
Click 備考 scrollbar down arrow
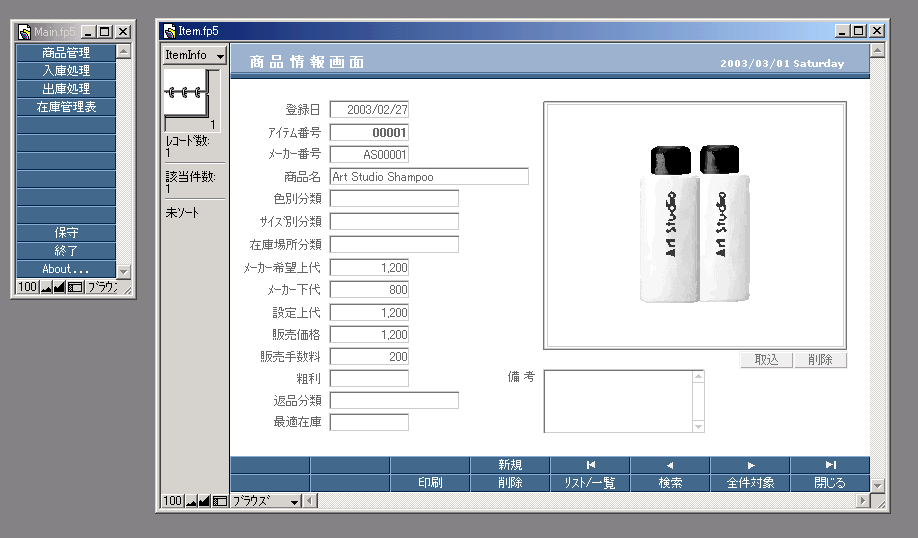[698, 426]
